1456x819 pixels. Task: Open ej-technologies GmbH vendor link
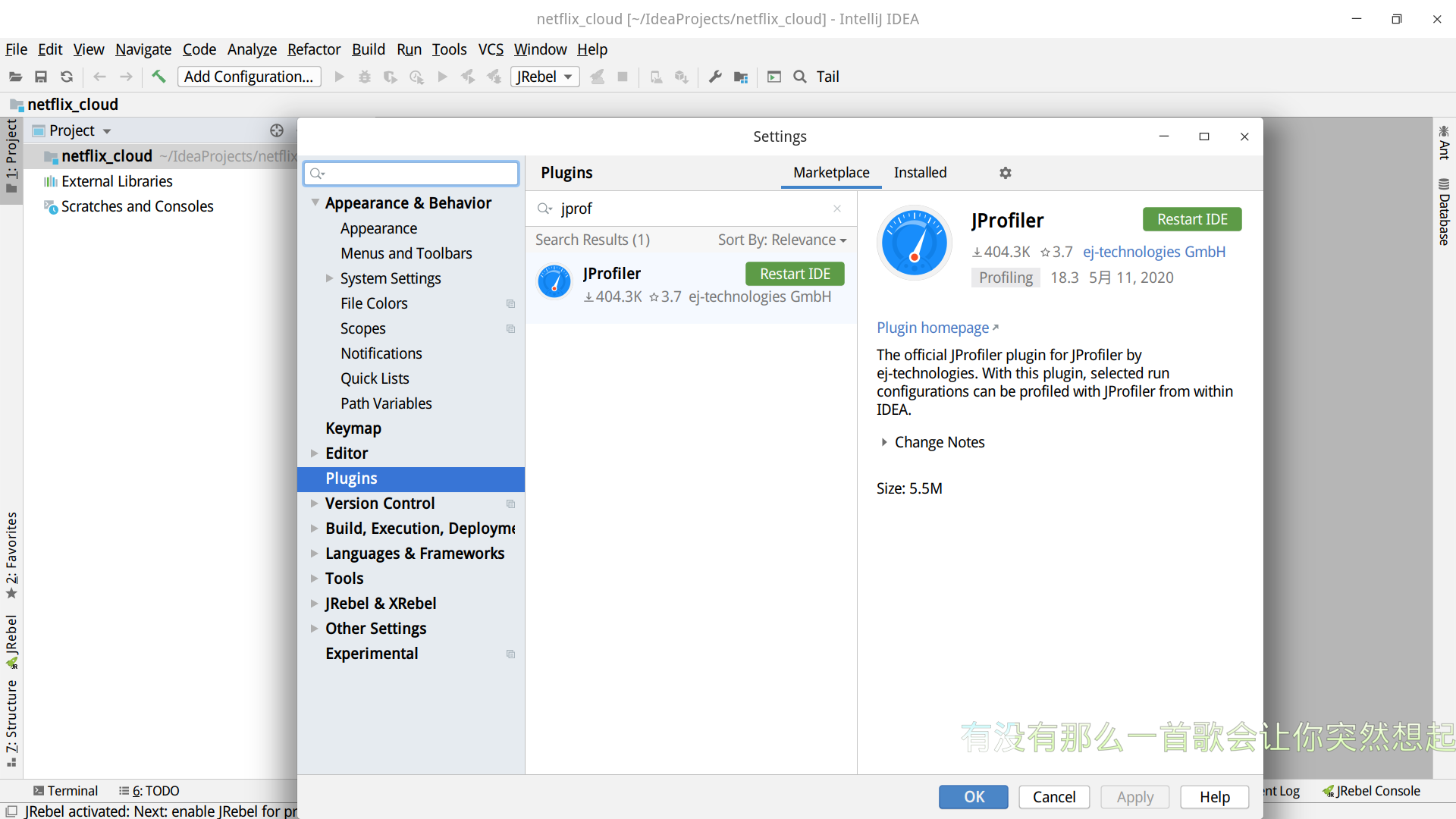click(1154, 252)
